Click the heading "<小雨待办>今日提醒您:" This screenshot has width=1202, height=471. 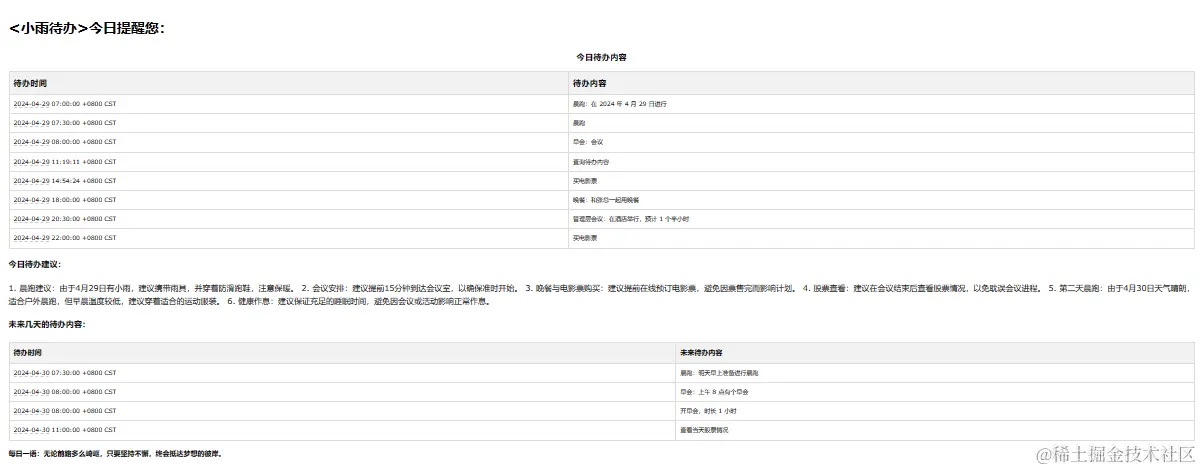87,28
